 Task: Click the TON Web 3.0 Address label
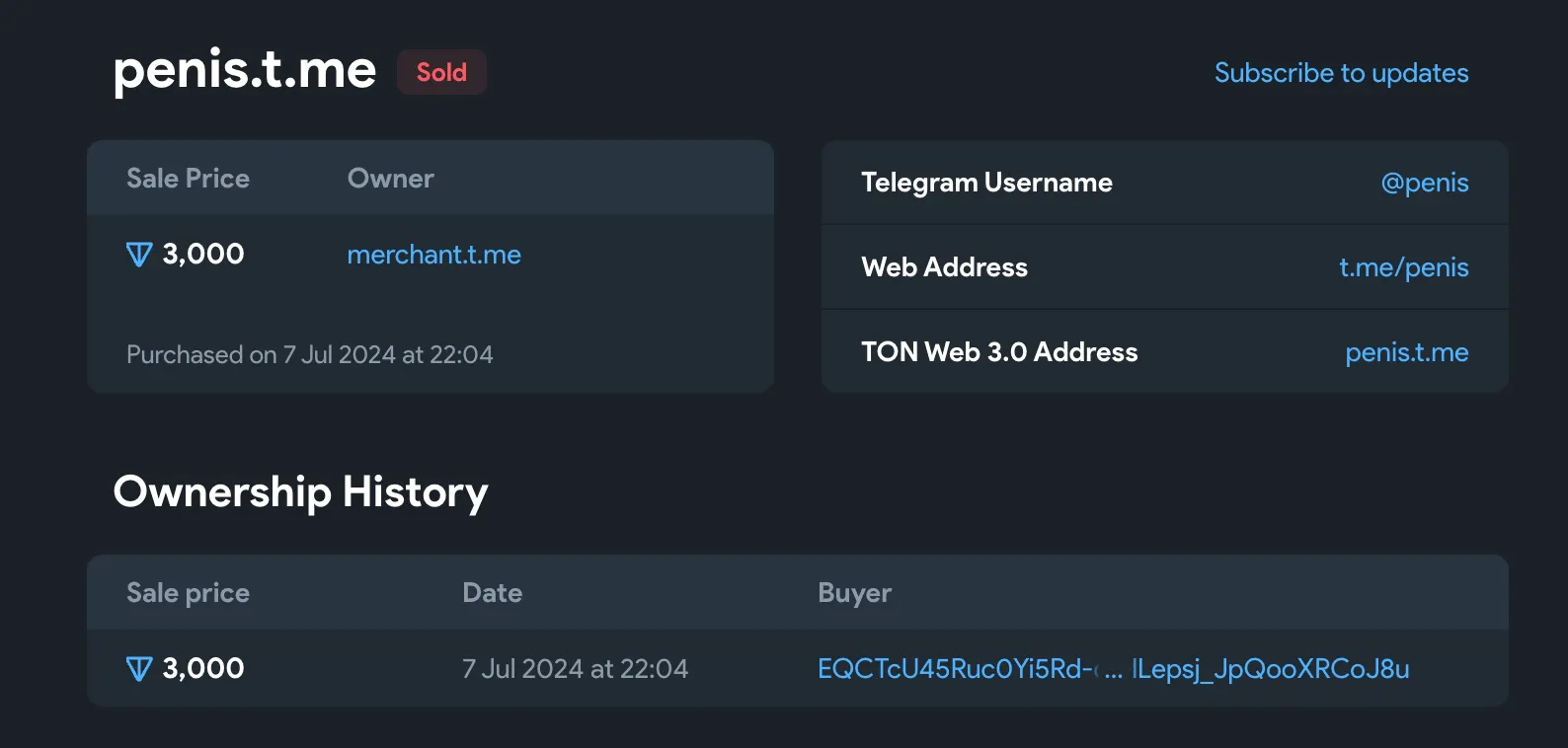click(999, 352)
